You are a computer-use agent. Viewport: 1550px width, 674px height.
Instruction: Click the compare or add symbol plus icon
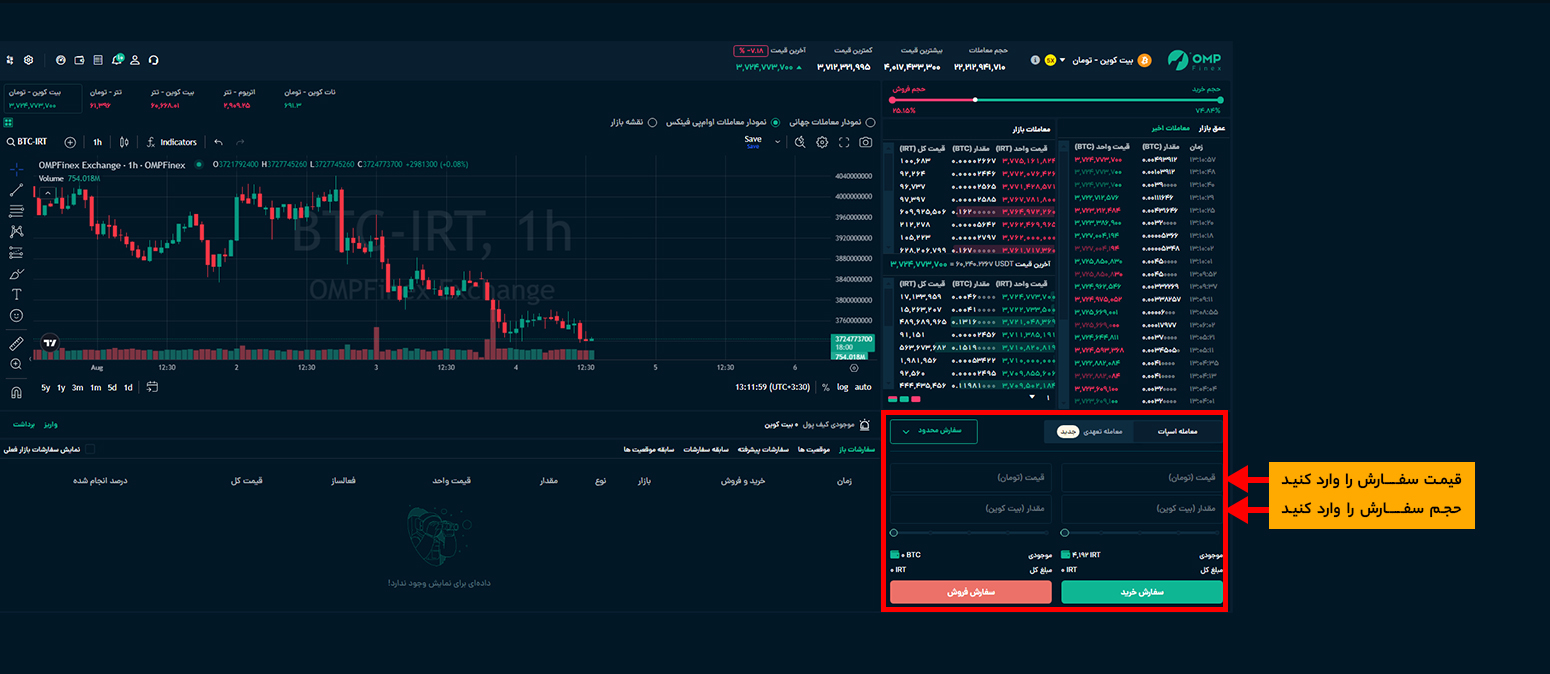coord(70,142)
